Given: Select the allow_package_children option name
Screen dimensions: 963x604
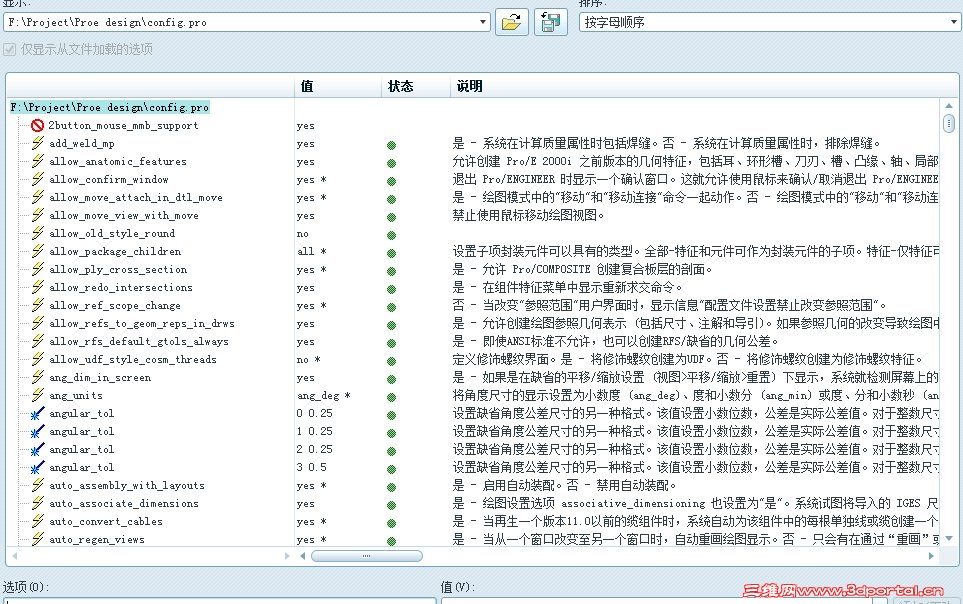Looking at the screenshot, I should 115,251.
